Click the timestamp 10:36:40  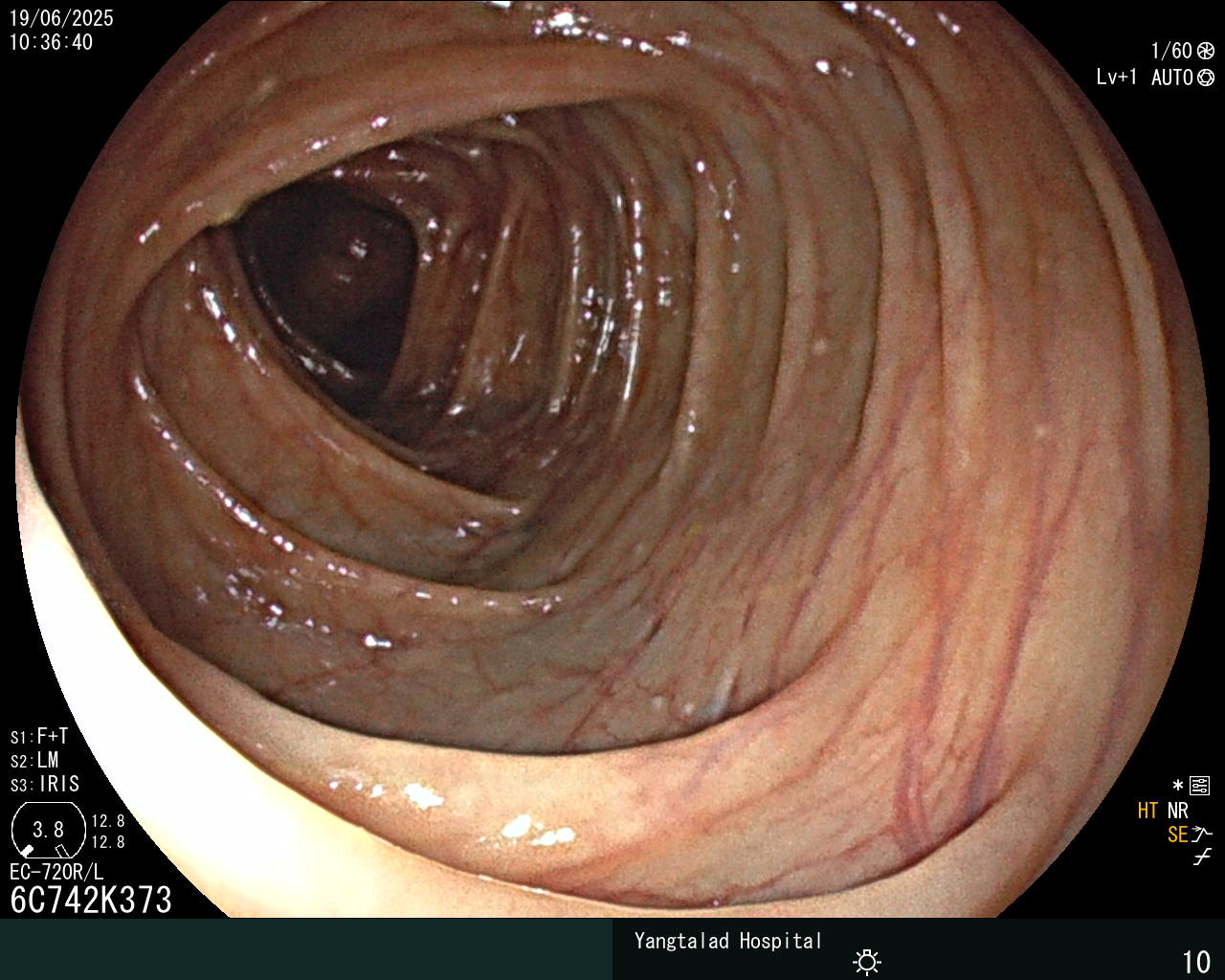pyautogui.click(x=51, y=42)
